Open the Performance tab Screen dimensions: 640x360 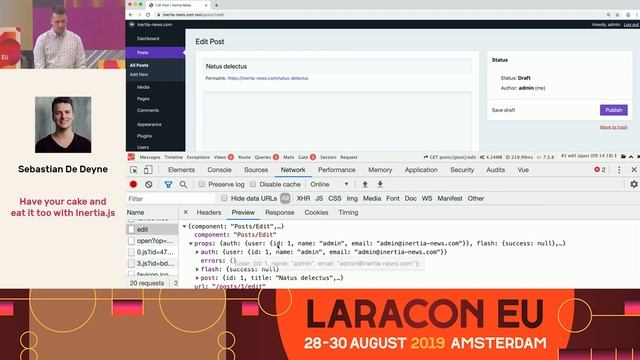tap(337, 170)
